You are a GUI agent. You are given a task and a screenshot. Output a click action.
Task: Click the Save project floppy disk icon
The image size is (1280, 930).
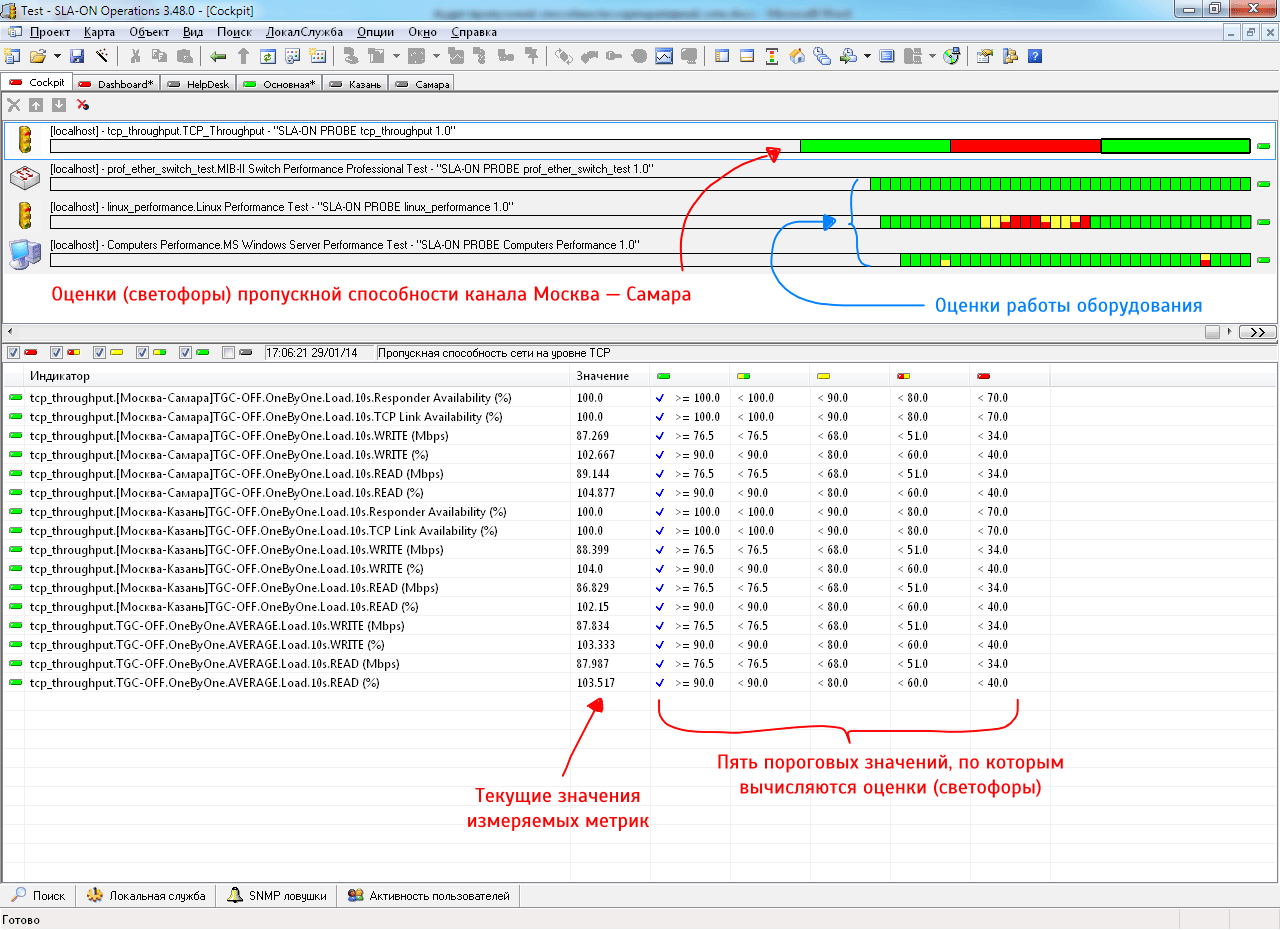pos(77,56)
